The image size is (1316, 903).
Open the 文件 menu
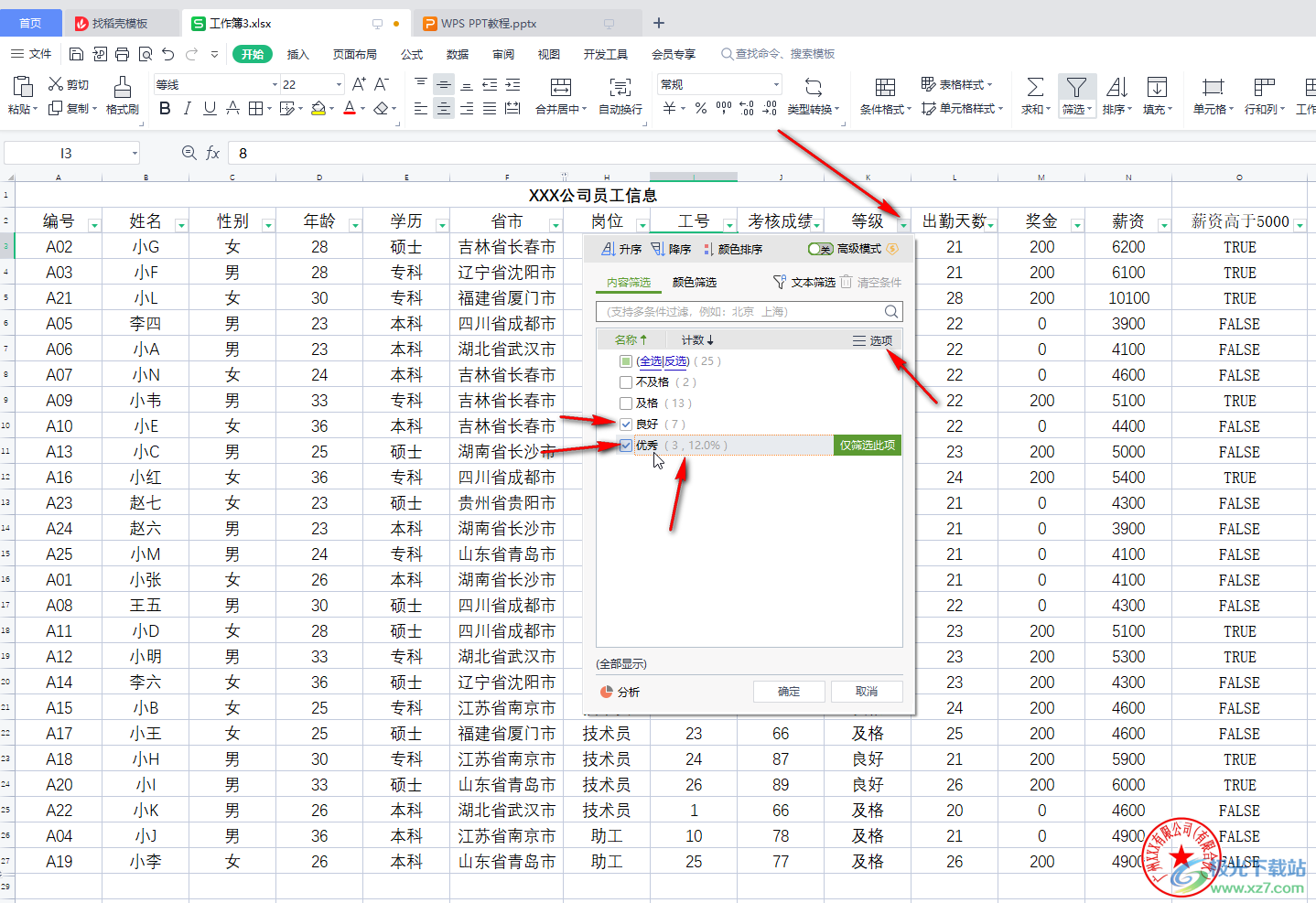tap(33, 54)
